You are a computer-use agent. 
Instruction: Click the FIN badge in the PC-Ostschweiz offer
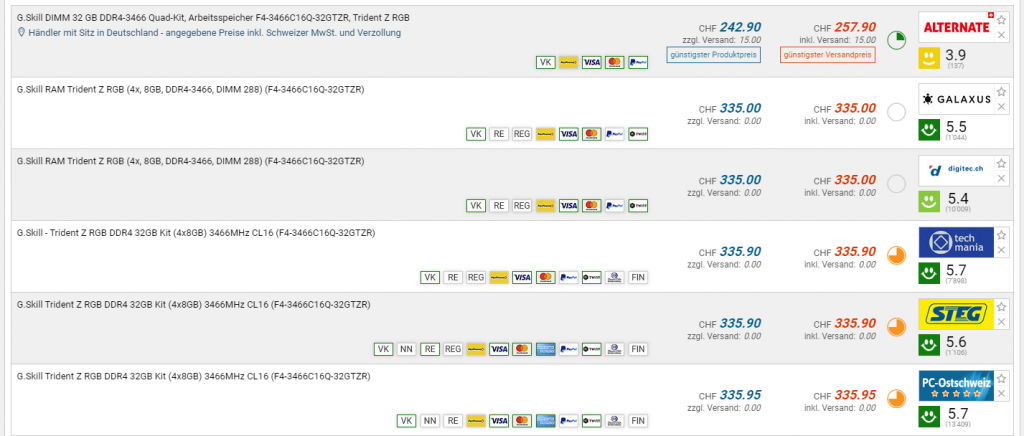pos(638,421)
